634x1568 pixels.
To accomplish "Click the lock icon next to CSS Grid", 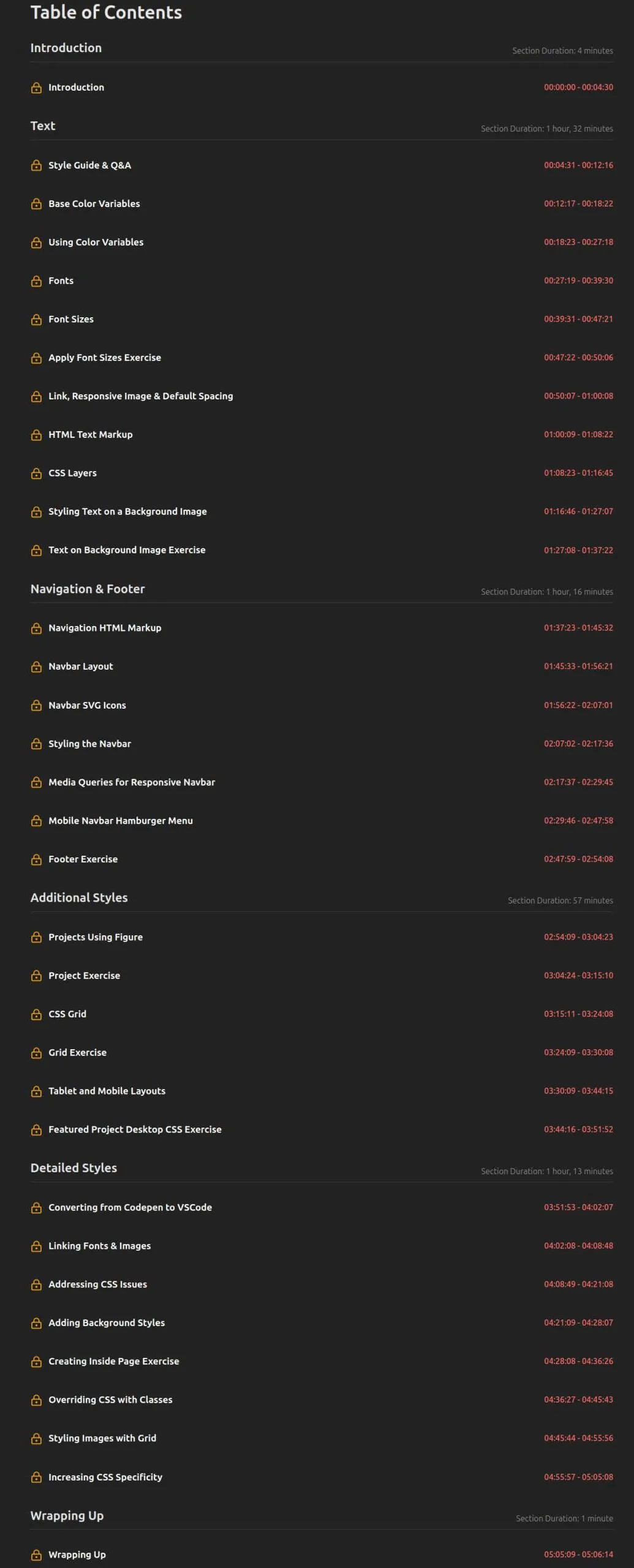I will click(36, 1014).
